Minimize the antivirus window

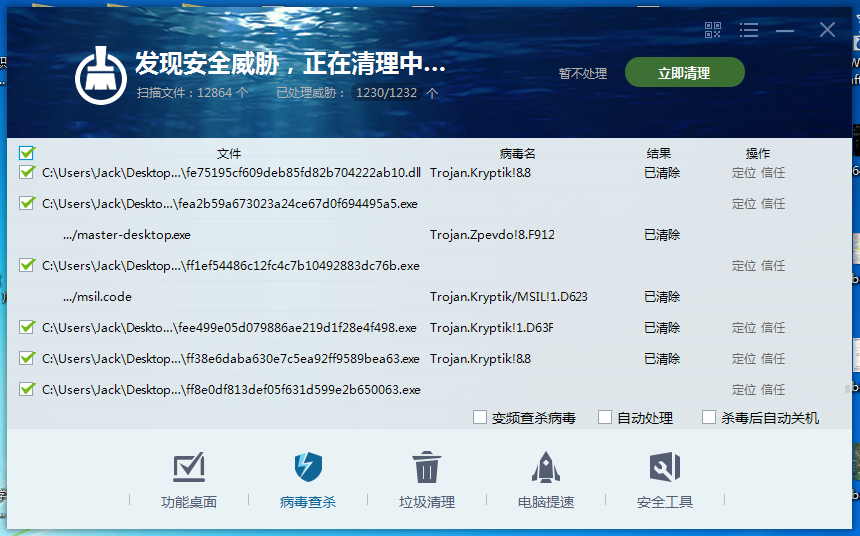(x=785, y=30)
